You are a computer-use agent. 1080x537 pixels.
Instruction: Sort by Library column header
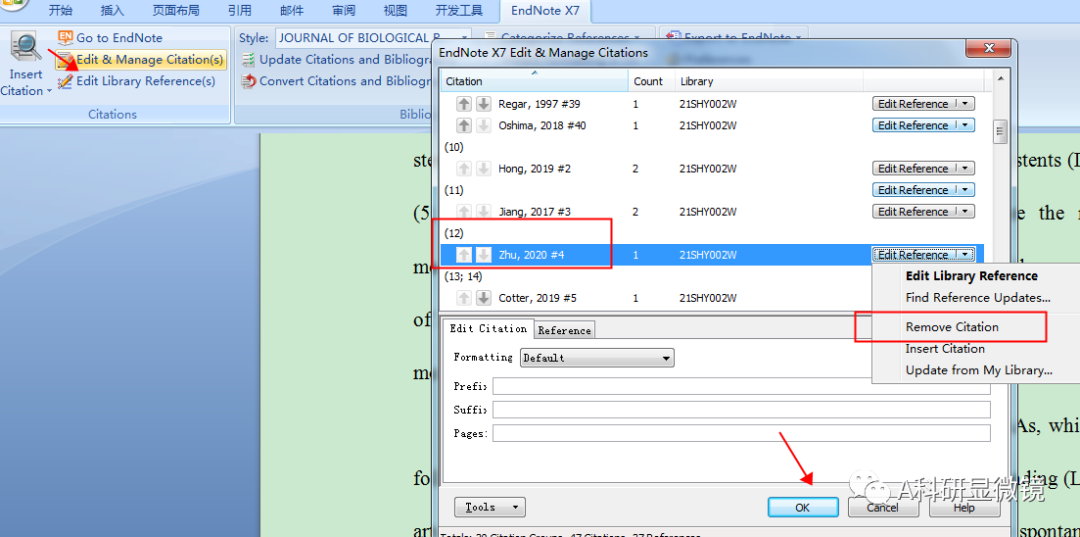pos(769,81)
